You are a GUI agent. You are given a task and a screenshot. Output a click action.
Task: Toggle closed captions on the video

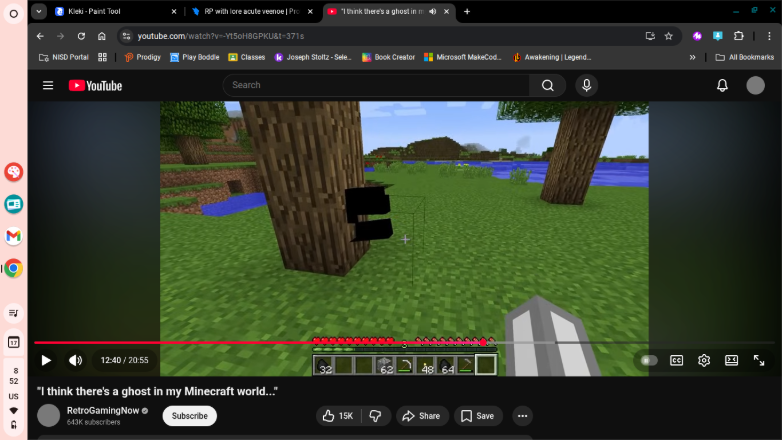click(677, 360)
